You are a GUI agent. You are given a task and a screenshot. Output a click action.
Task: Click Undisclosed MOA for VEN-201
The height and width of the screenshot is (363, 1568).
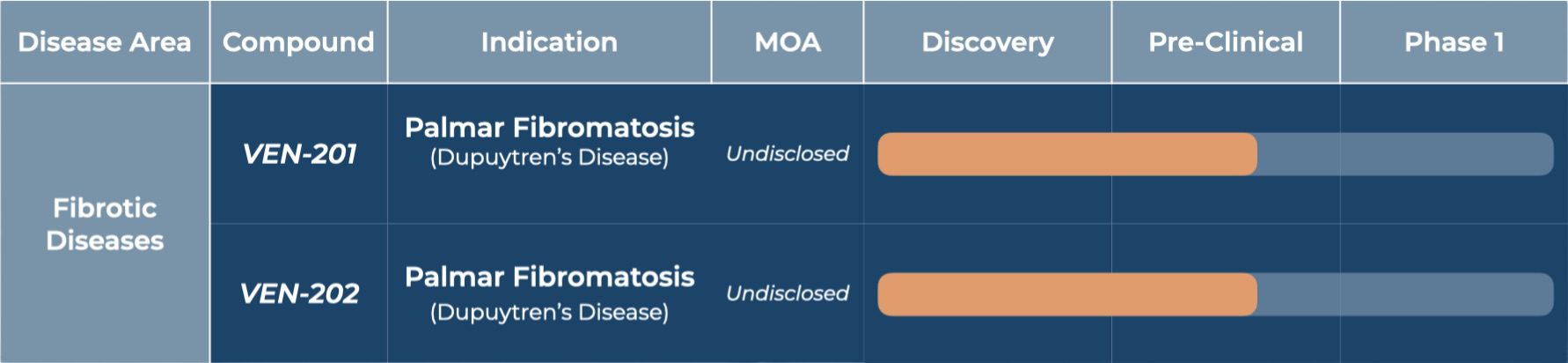788,154
